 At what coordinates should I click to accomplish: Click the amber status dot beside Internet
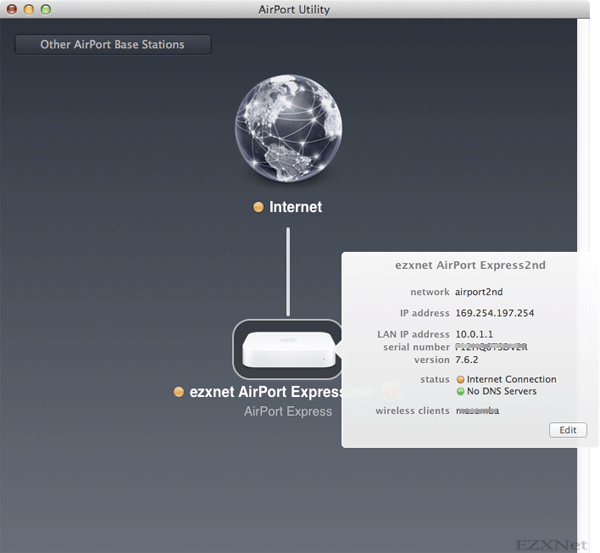pos(258,207)
